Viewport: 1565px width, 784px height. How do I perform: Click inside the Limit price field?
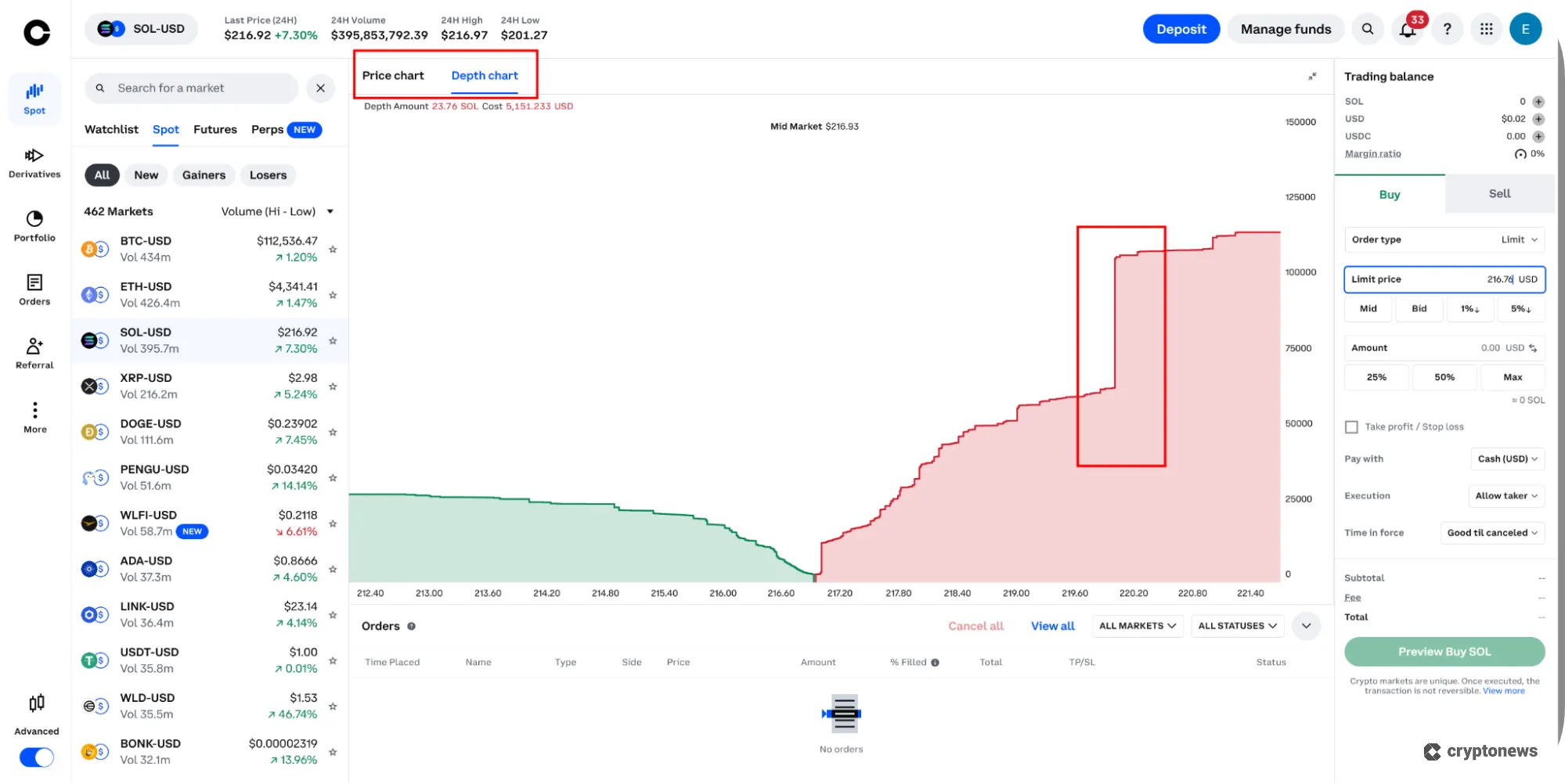point(1444,279)
